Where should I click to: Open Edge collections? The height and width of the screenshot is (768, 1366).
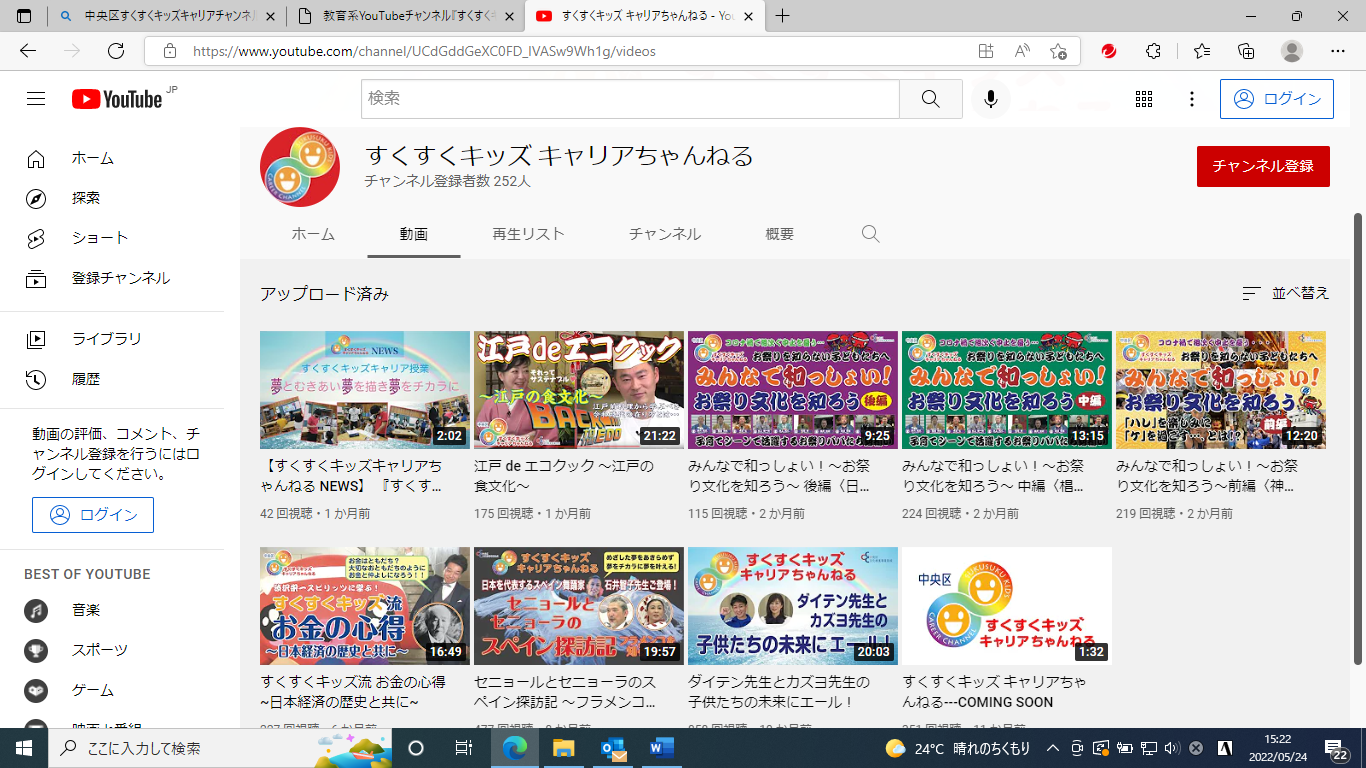tap(1246, 51)
